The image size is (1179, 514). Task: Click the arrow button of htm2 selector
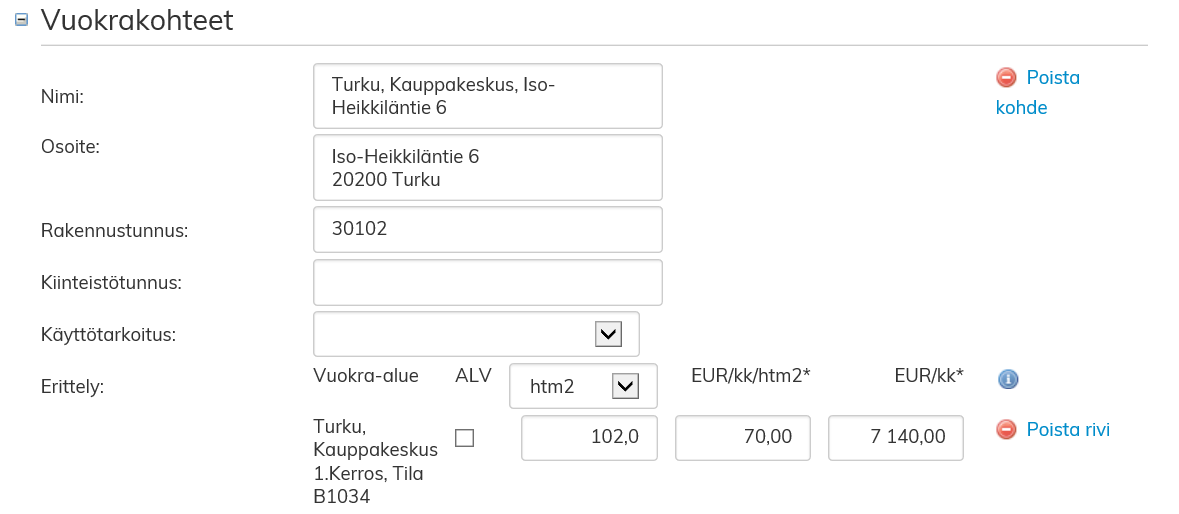pos(625,386)
